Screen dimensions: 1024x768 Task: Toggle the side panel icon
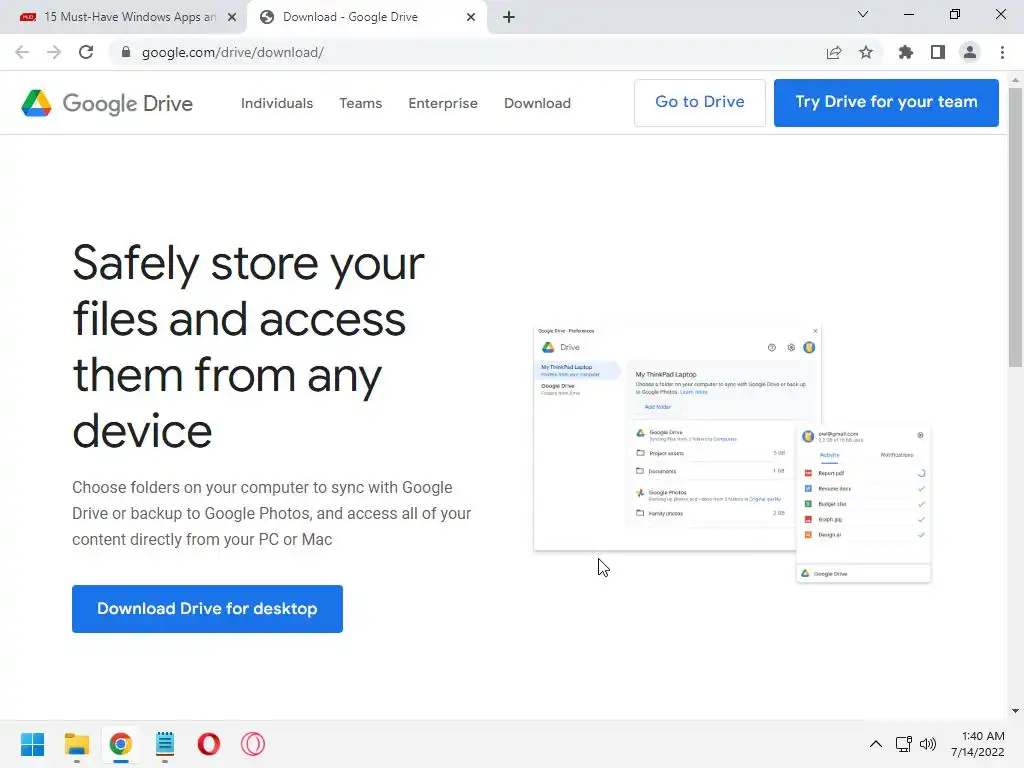point(938,52)
